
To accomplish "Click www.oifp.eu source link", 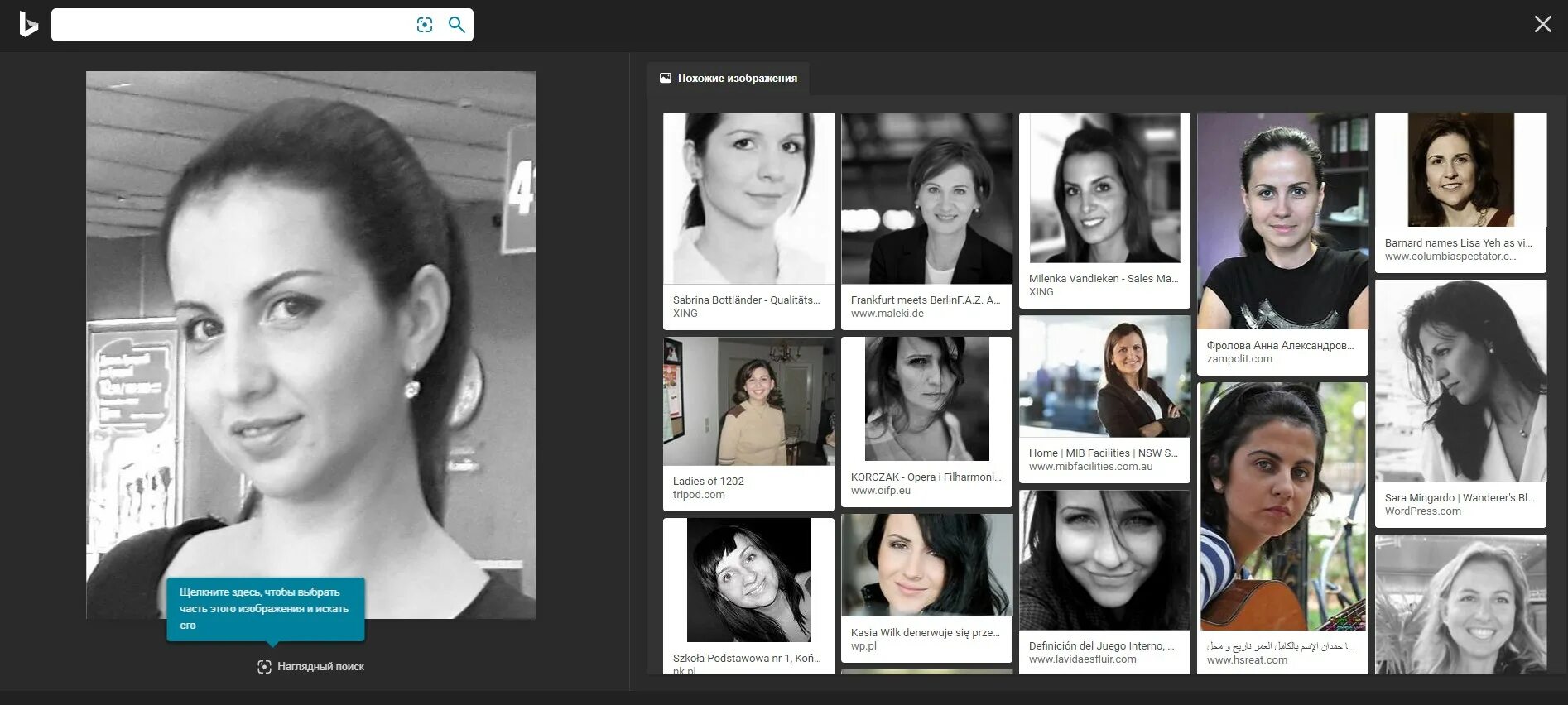I will coord(880,490).
